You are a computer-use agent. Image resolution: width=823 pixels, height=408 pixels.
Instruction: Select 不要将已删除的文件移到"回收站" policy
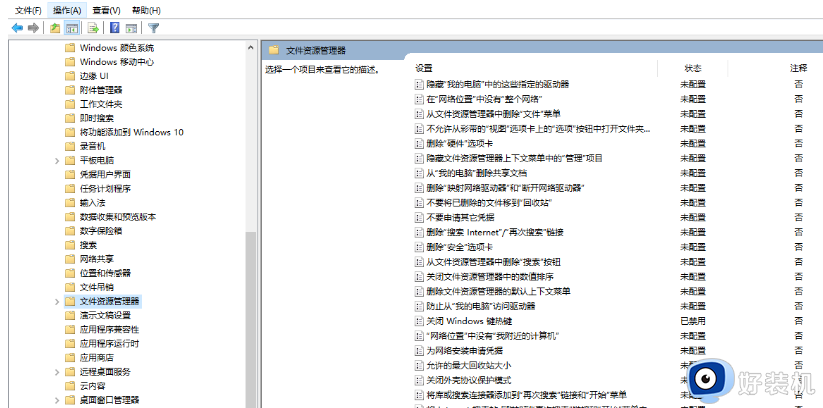coord(483,203)
